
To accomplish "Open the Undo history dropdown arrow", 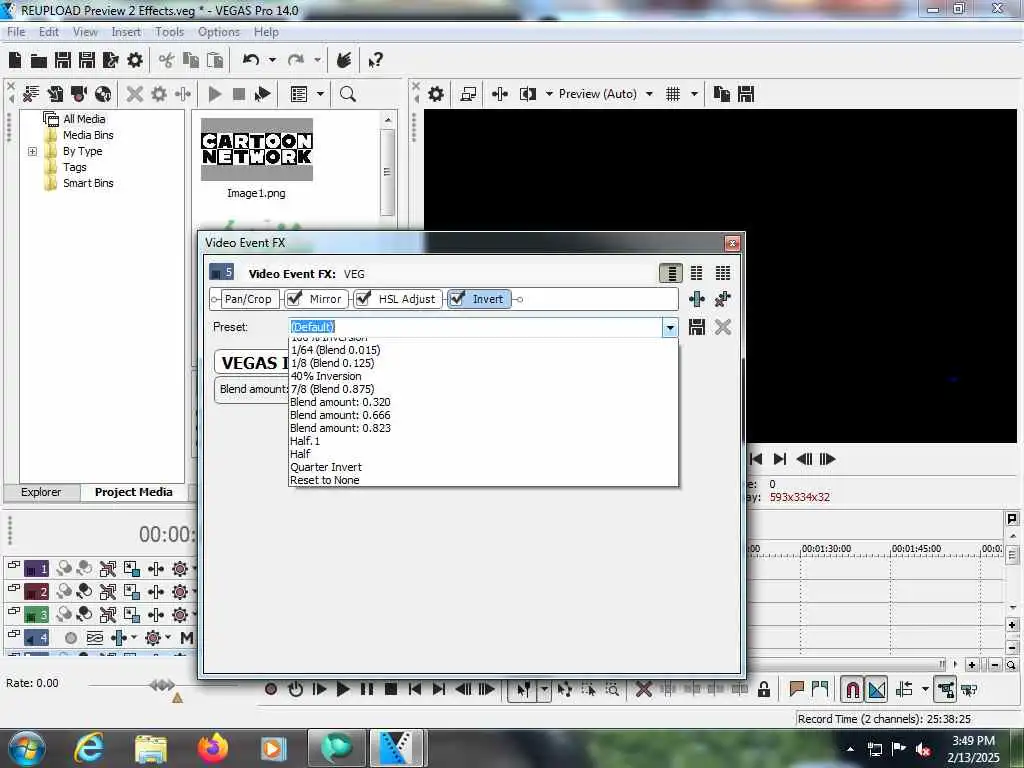I will tap(272, 60).
